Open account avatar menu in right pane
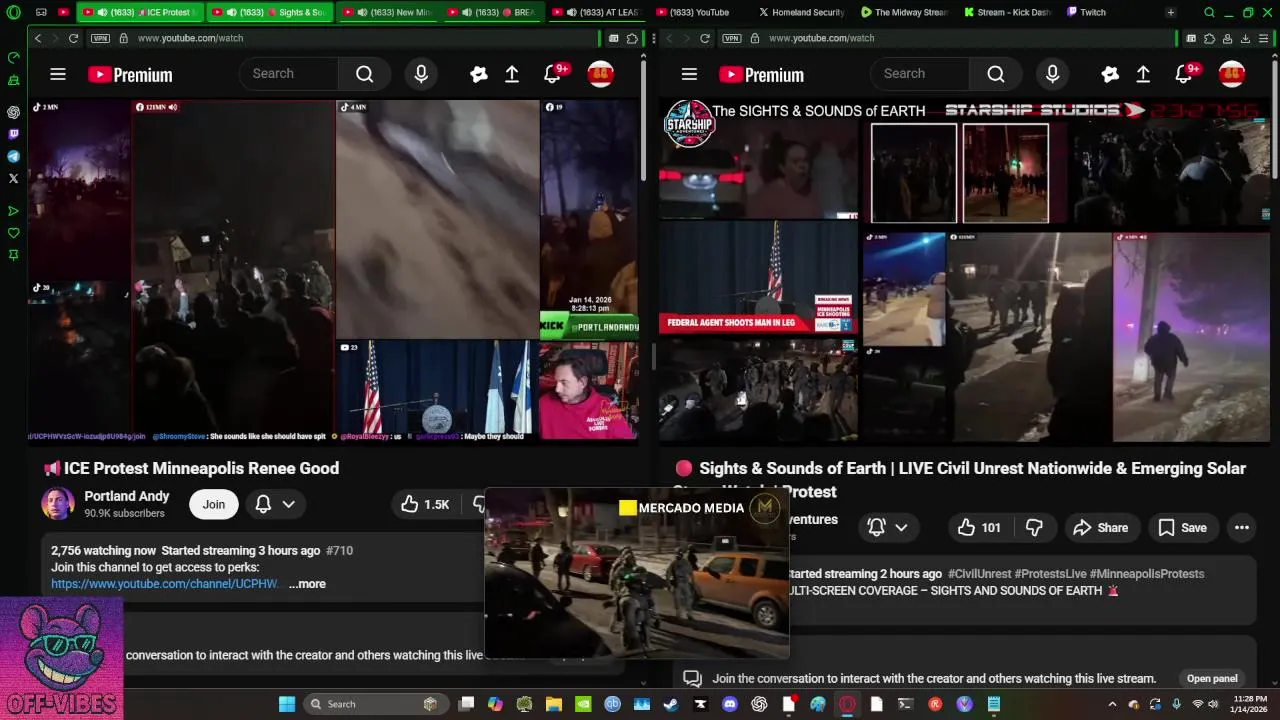The width and height of the screenshot is (1280, 720). [x=1231, y=74]
